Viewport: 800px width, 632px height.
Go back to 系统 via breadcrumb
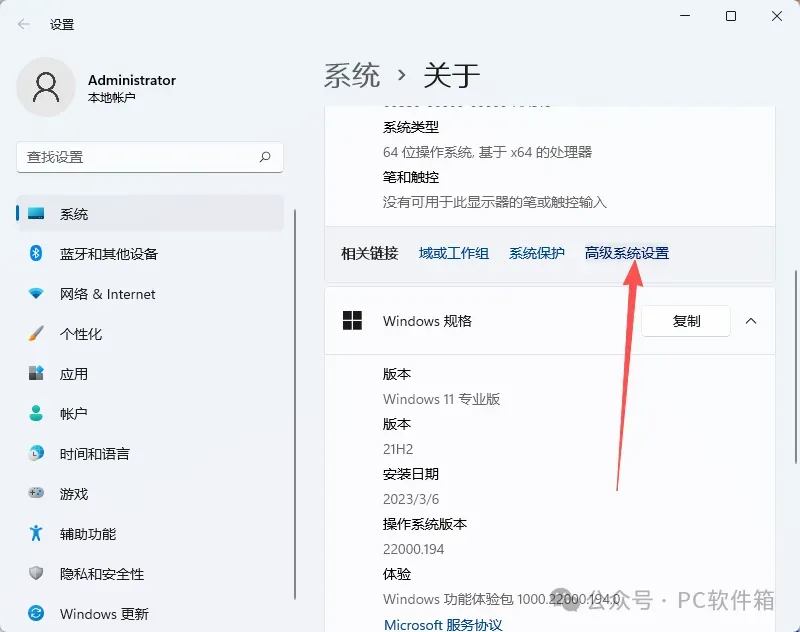[352, 75]
